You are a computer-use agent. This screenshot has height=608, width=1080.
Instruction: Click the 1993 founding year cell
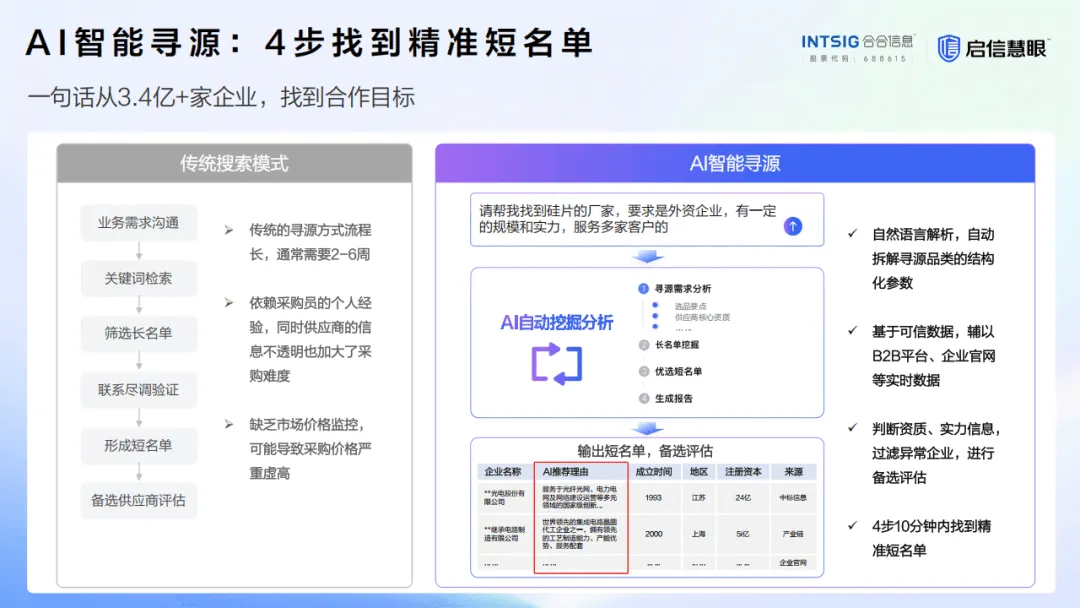[x=654, y=497]
